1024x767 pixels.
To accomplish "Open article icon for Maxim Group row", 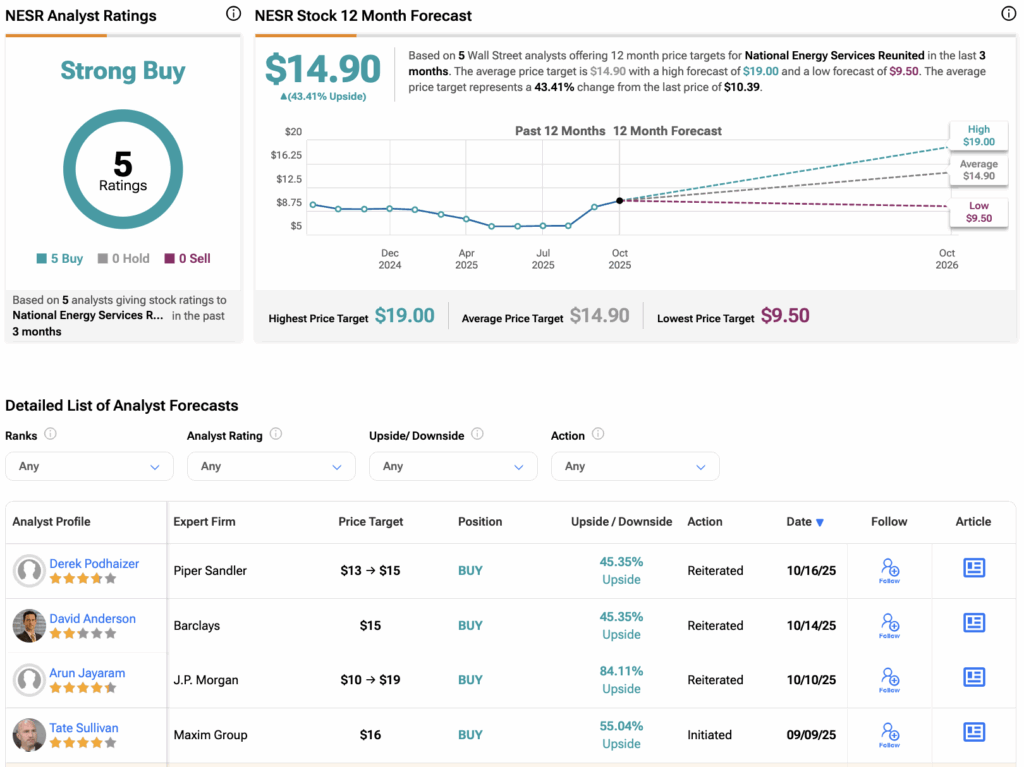I will [x=974, y=732].
